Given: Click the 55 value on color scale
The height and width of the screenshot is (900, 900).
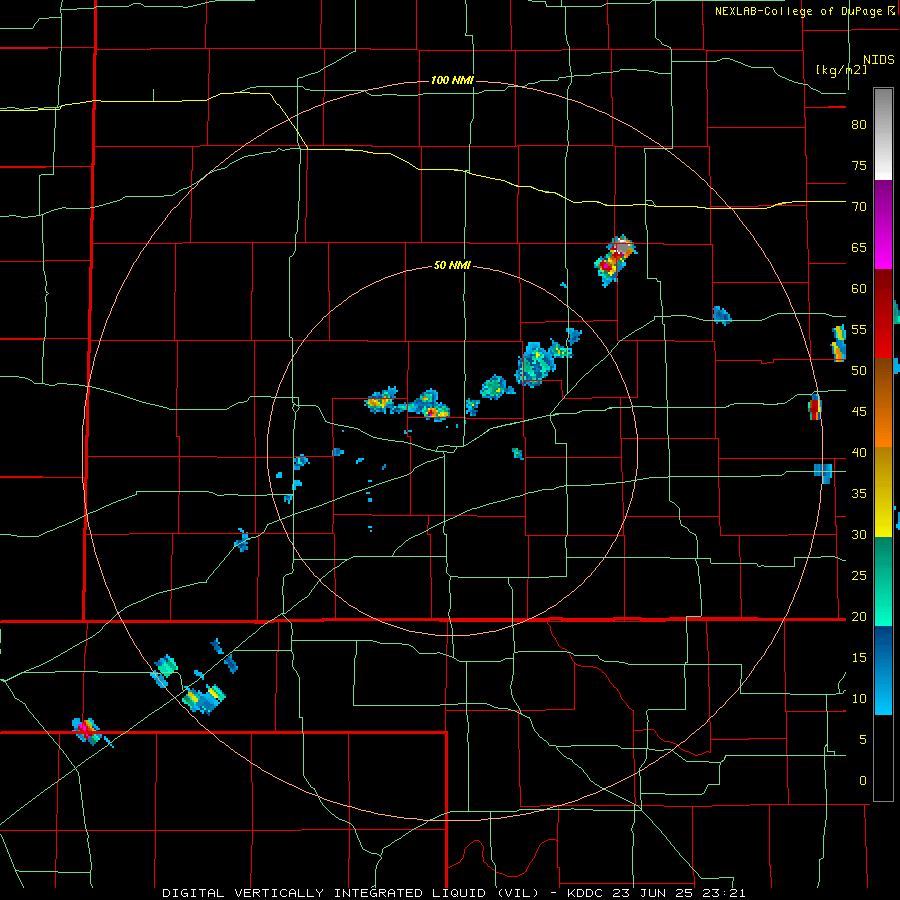Looking at the screenshot, I should point(859,329).
